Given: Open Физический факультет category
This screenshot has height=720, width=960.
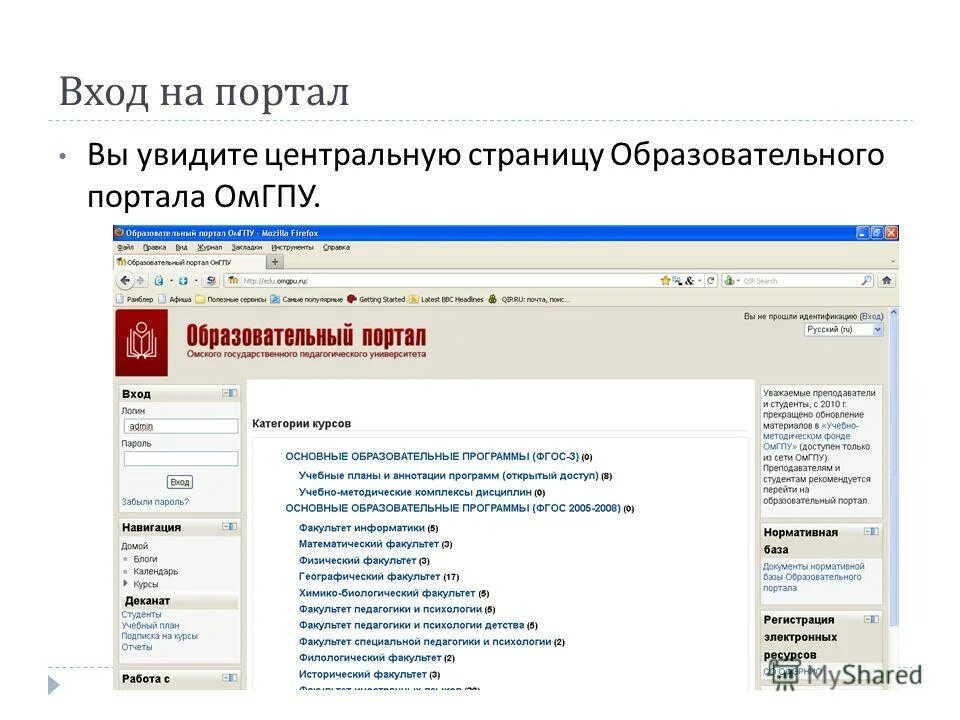Looking at the screenshot, I should coord(357,560).
